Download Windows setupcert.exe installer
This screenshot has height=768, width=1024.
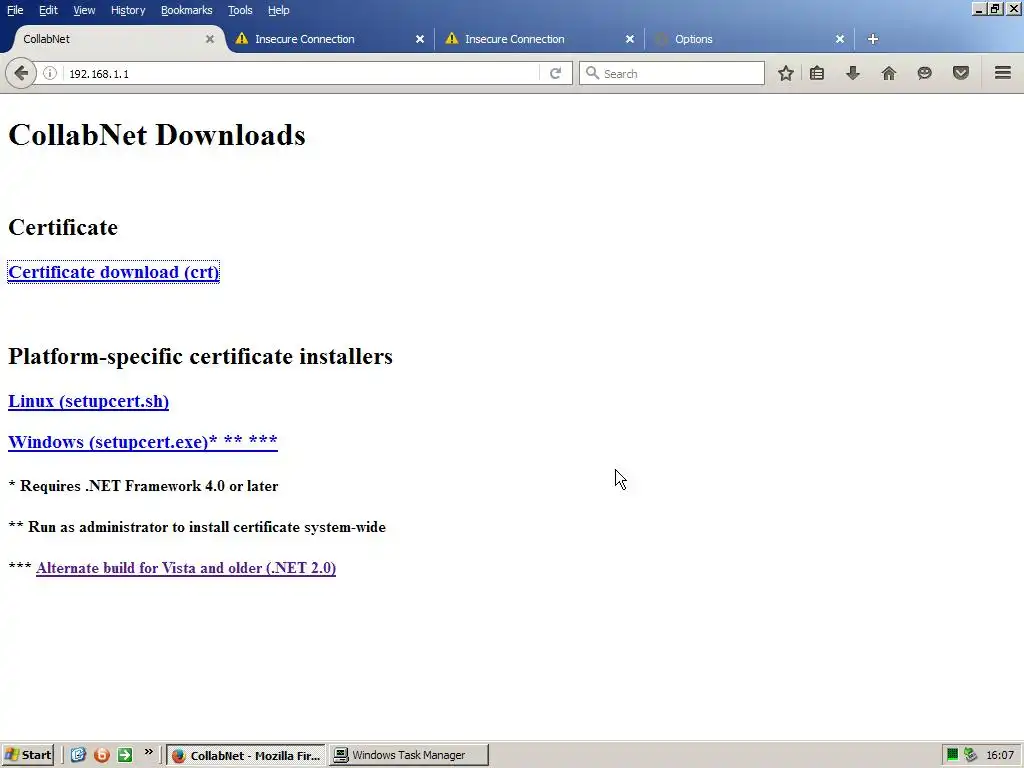pyautogui.click(x=142, y=441)
